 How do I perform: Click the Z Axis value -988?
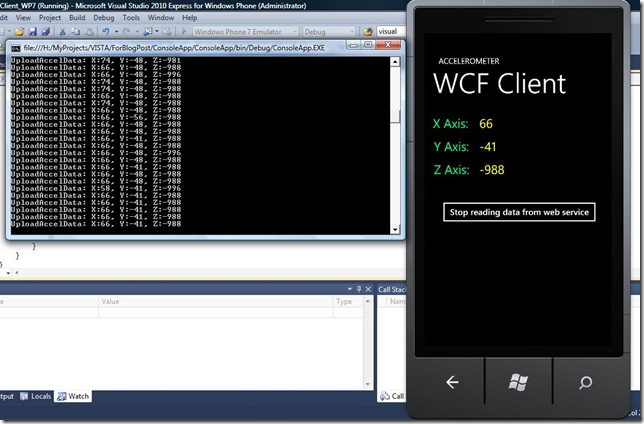[492, 170]
